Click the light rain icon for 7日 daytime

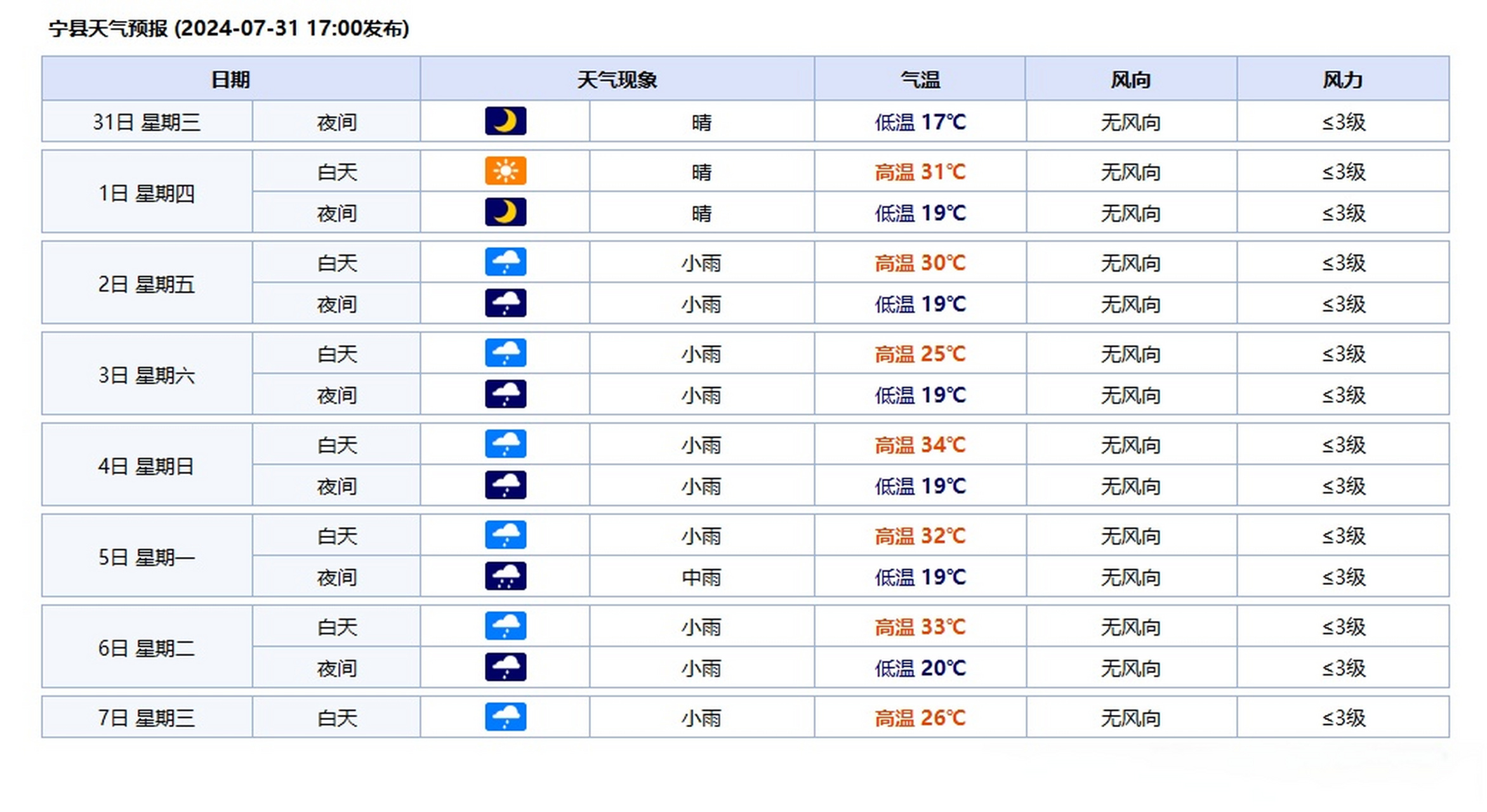(505, 717)
